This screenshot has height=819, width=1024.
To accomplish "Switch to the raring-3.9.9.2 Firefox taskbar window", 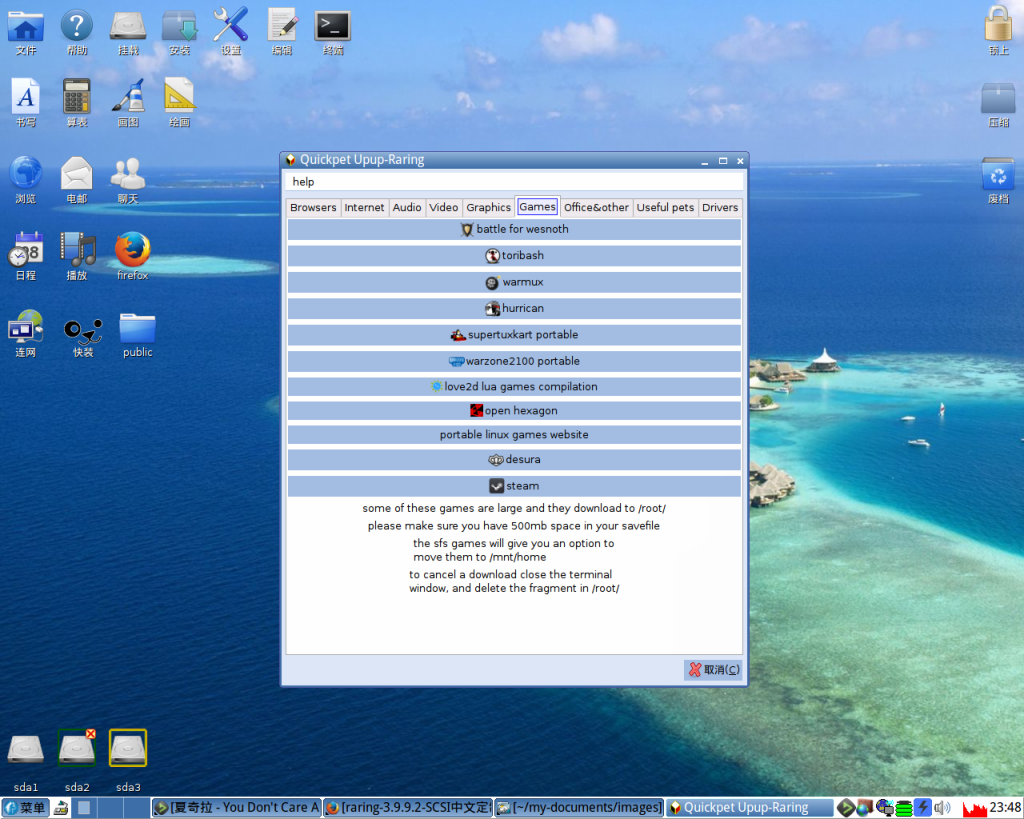I will coord(408,808).
